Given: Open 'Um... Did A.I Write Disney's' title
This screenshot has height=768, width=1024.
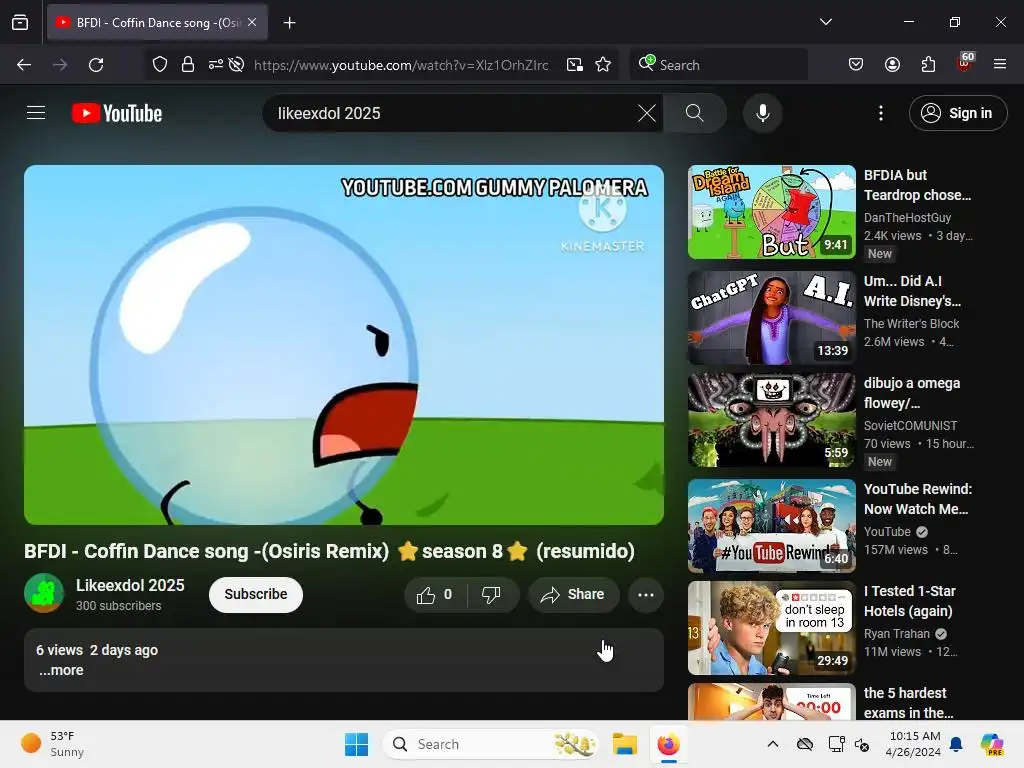Looking at the screenshot, I should tap(912, 291).
